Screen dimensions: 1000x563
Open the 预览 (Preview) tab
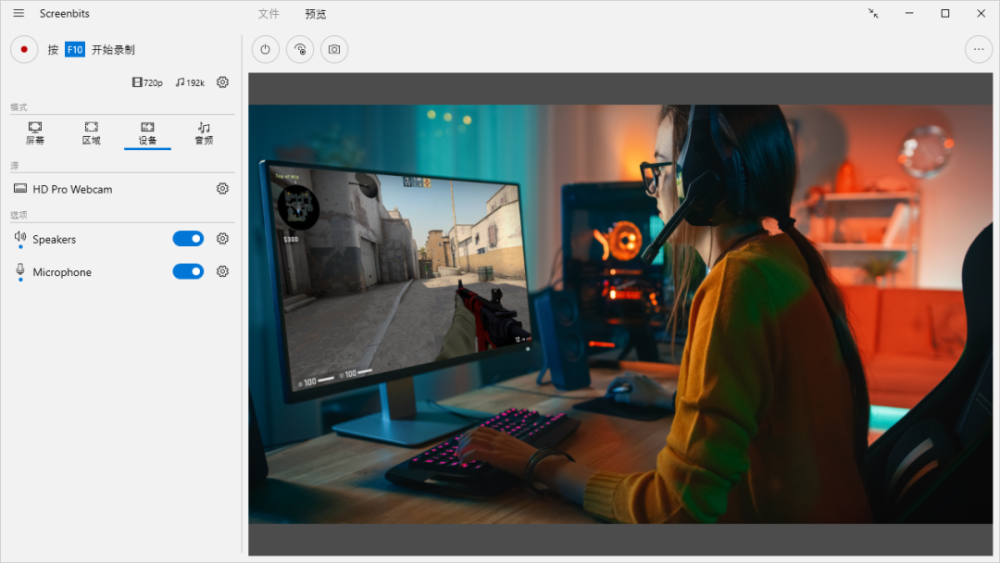(x=315, y=14)
